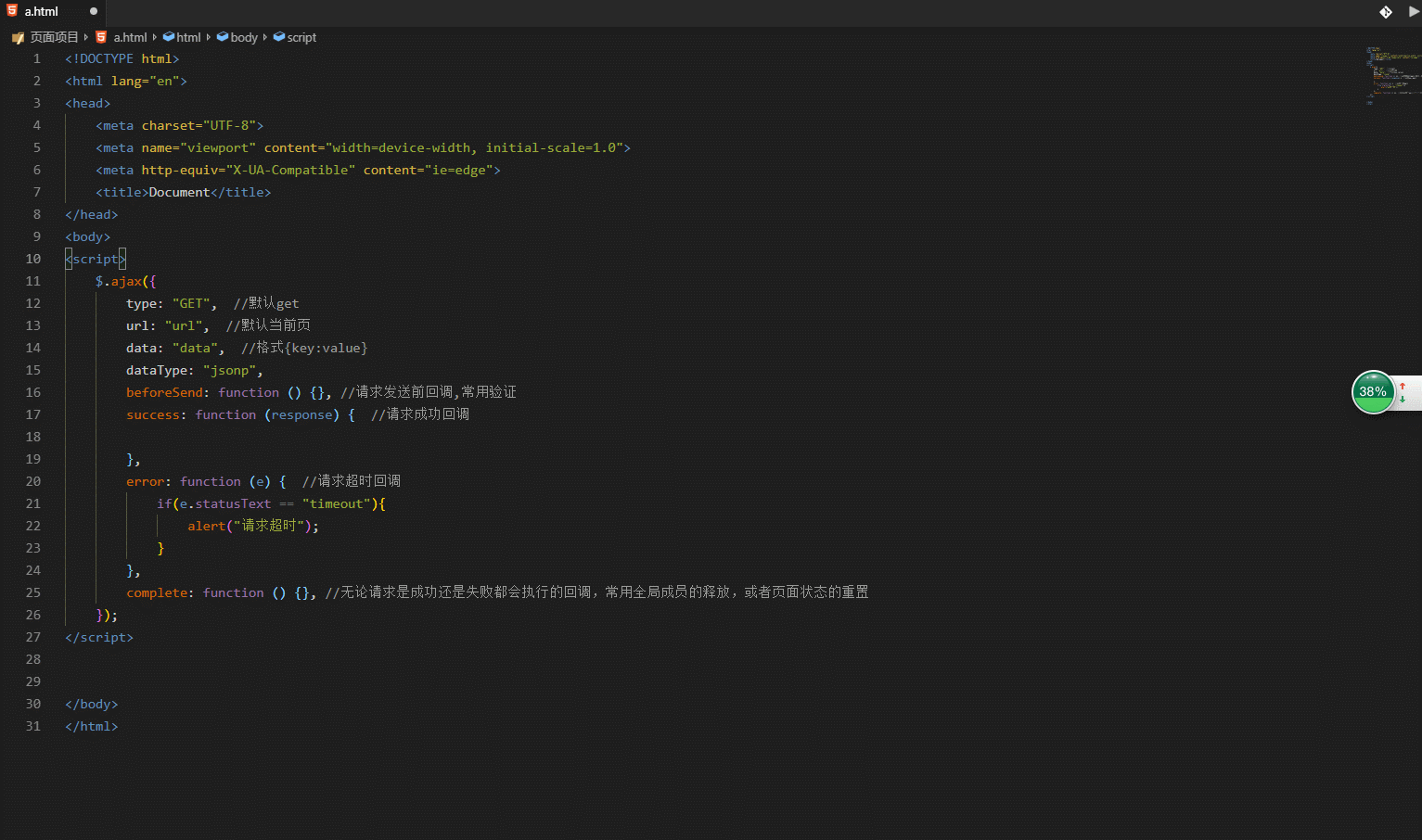
Task: Click the success property name
Action: 153,414
